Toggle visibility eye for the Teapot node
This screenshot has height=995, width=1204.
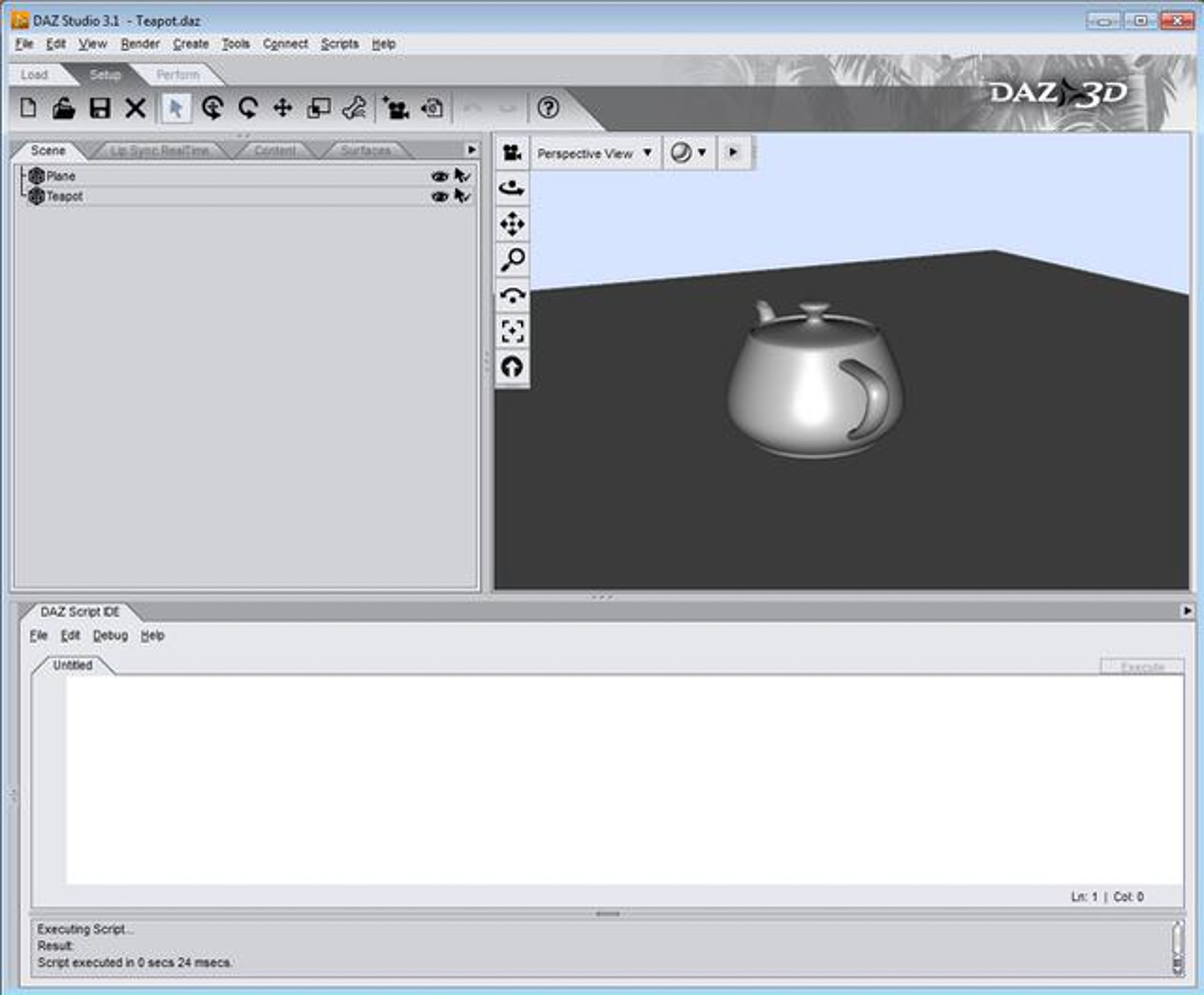click(439, 197)
